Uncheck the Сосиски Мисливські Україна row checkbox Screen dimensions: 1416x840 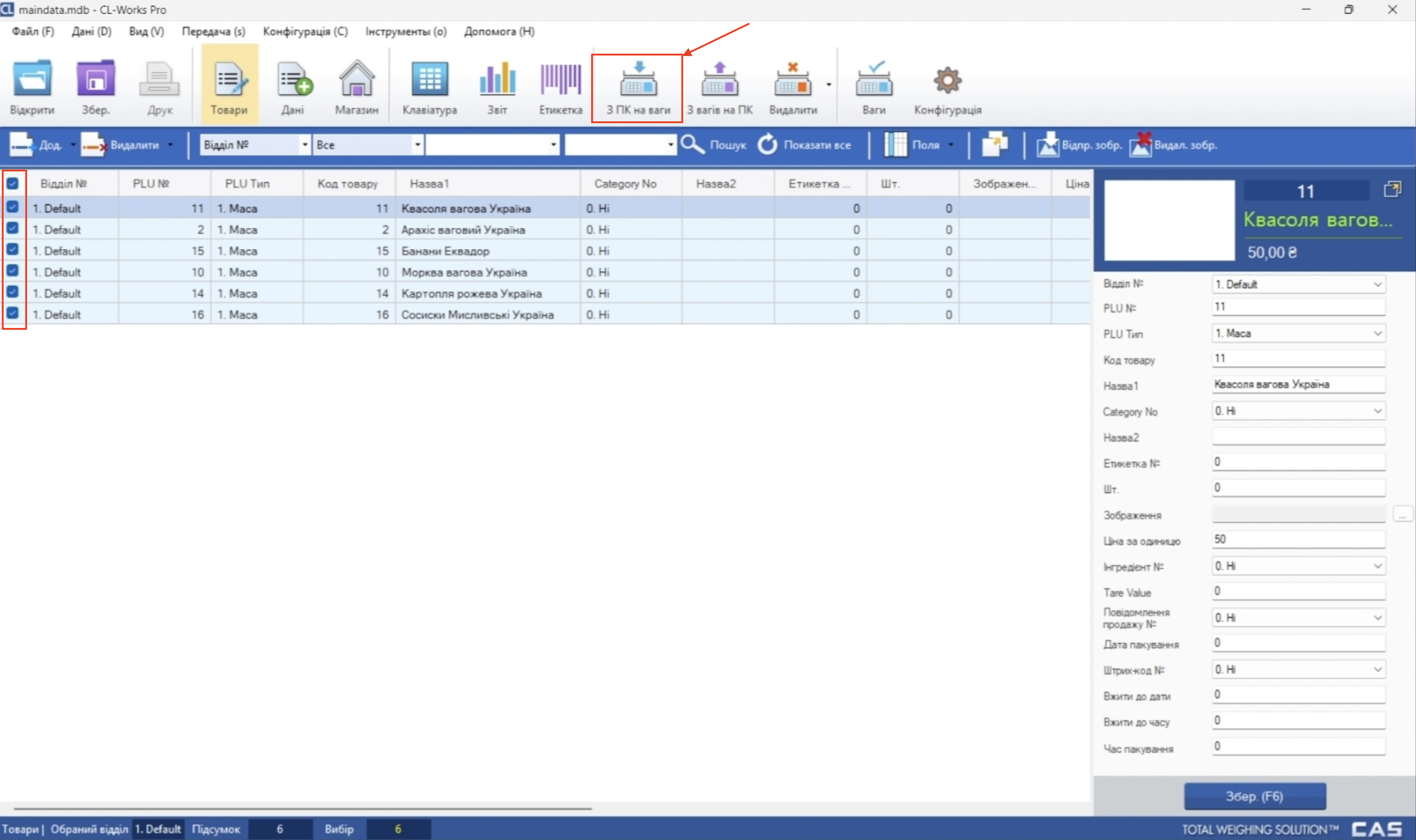pyautogui.click(x=13, y=313)
